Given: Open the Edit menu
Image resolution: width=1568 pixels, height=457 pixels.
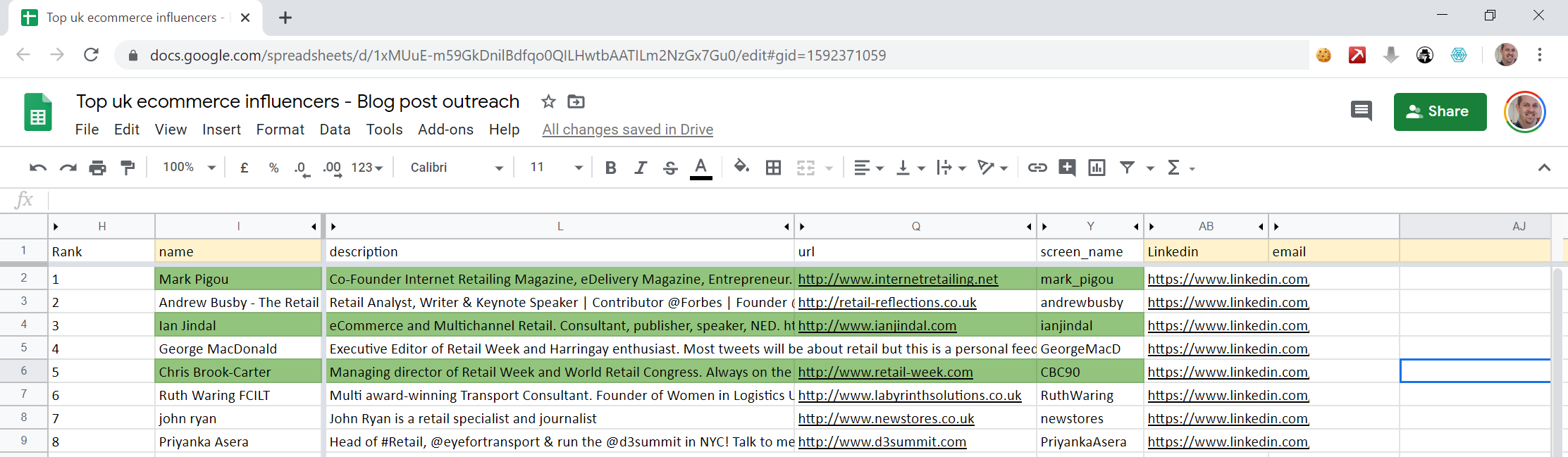Looking at the screenshot, I should click(127, 130).
